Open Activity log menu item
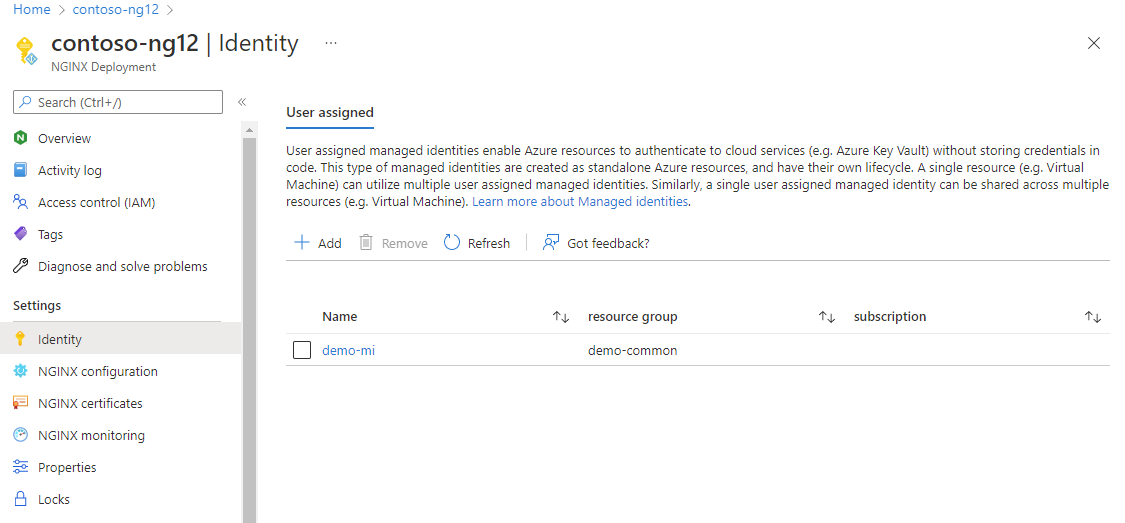Image resolution: width=1125 pixels, height=523 pixels. coord(70,170)
